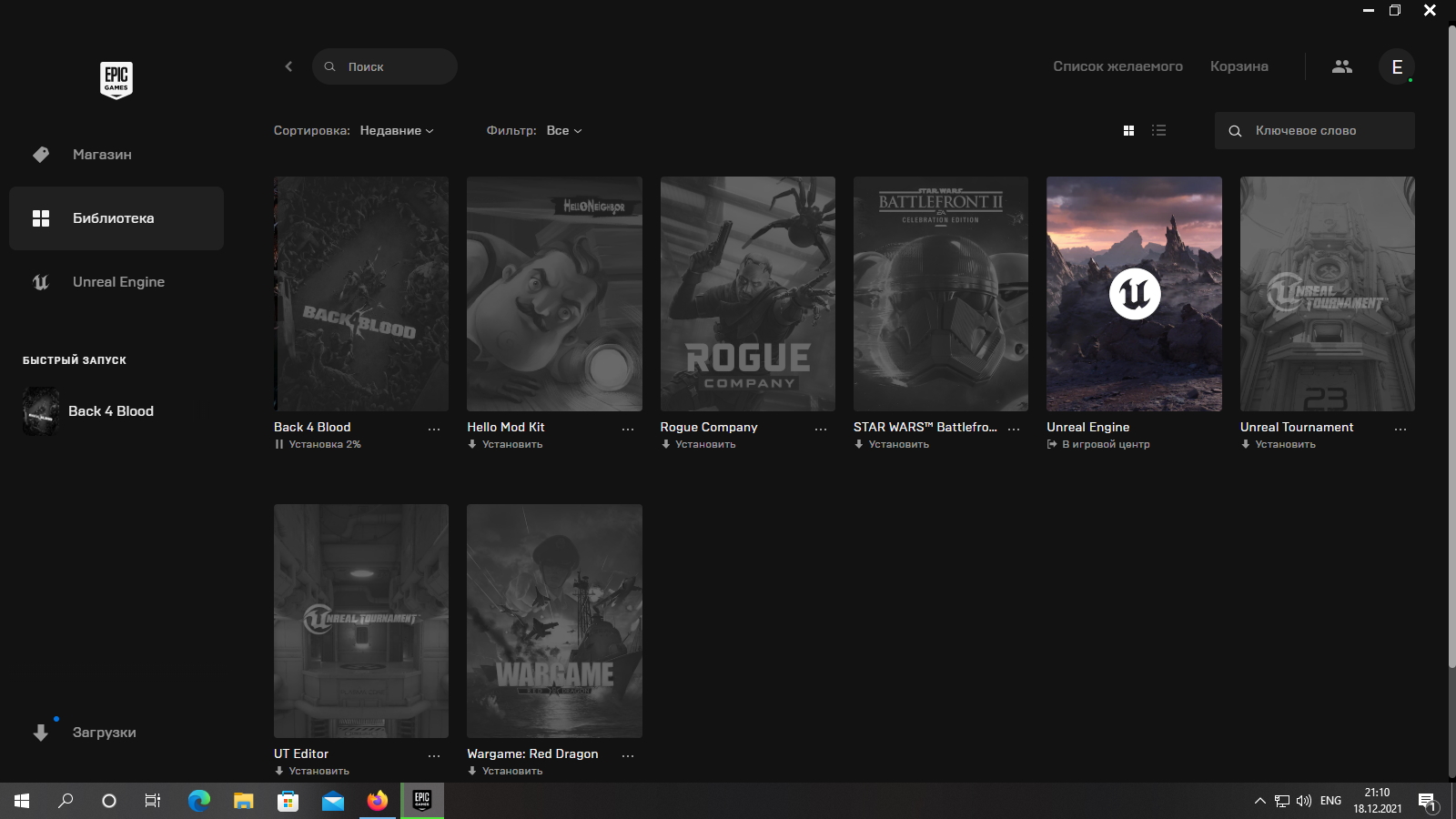Open the cart (Корзина)
Image resolution: width=1456 pixels, height=819 pixels.
1239,66
